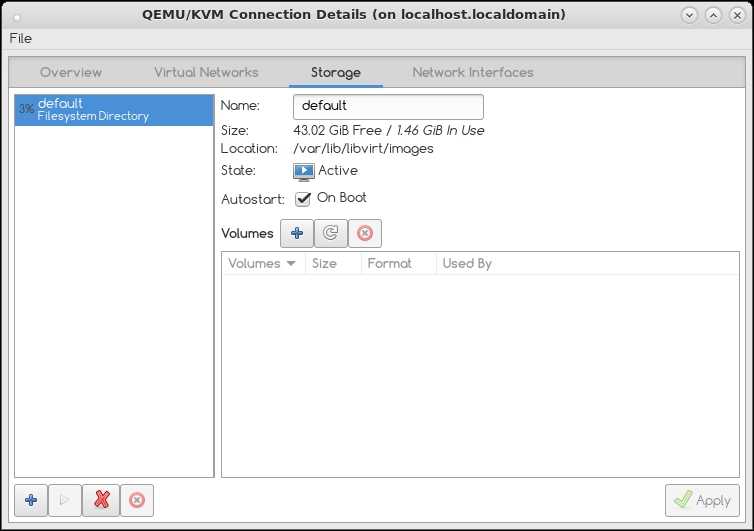This screenshot has width=754, height=531.
Task: Click the Apply button
Action: coord(702,501)
